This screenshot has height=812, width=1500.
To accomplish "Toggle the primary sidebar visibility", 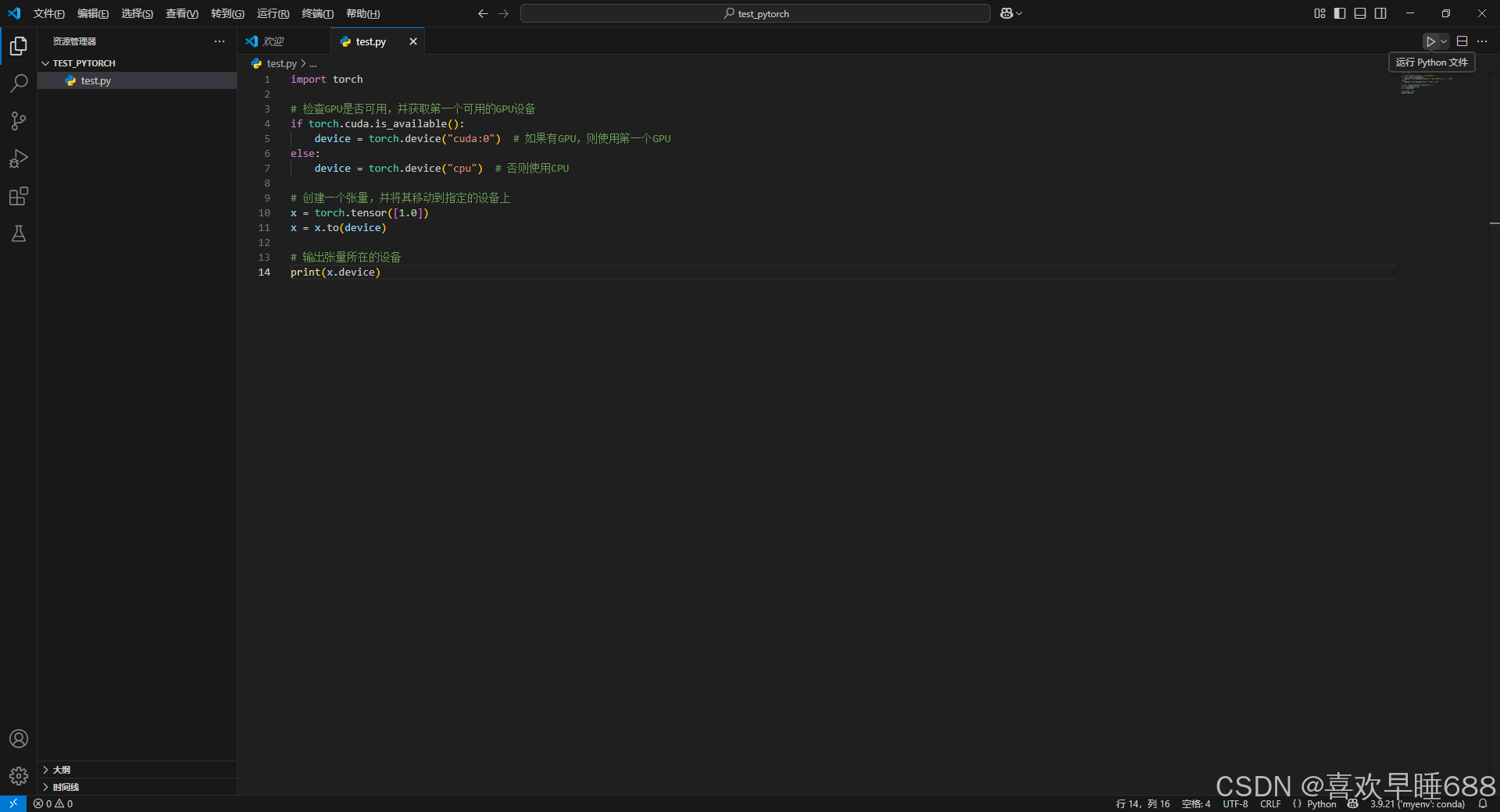I will point(1339,13).
